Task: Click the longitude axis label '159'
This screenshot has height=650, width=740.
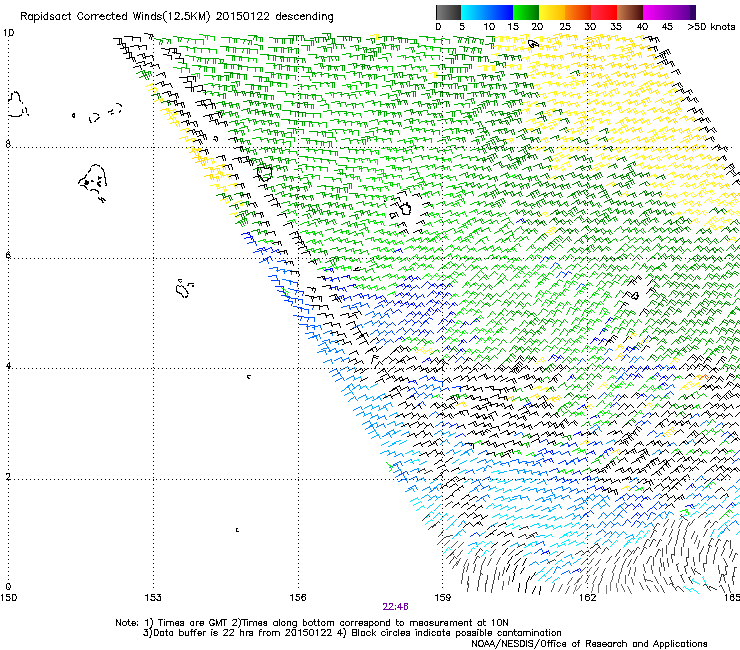Action: pyautogui.click(x=442, y=598)
